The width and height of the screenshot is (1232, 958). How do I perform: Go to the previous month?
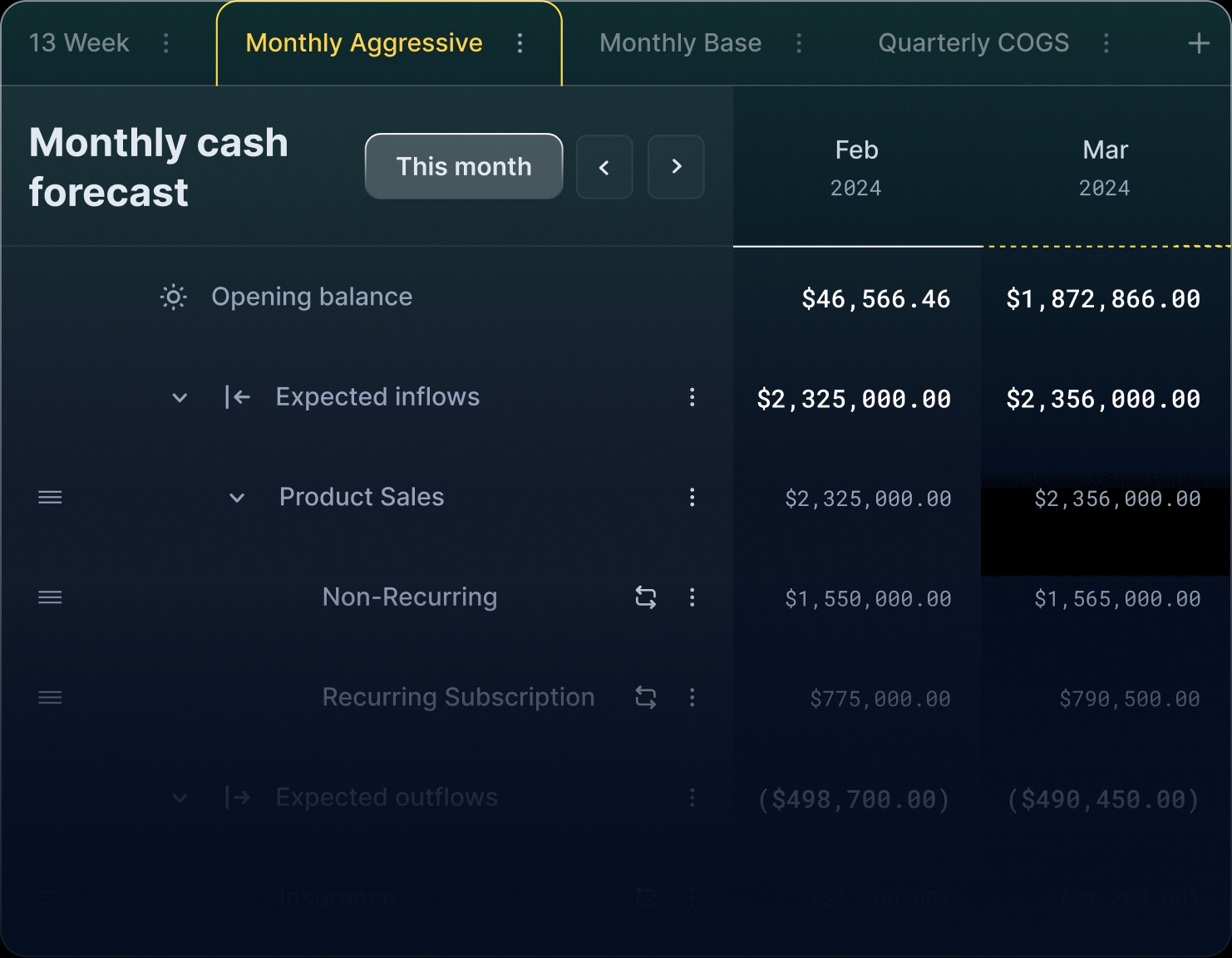604,167
